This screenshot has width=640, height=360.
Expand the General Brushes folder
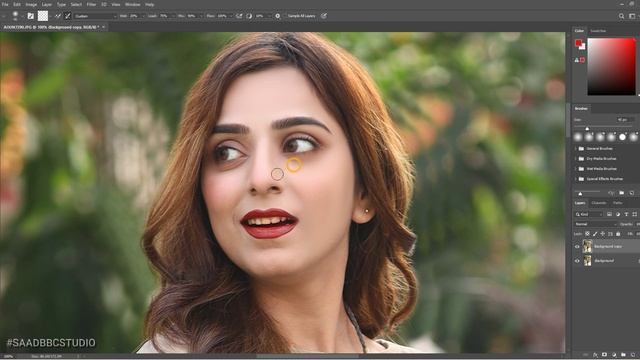tap(576, 149)
